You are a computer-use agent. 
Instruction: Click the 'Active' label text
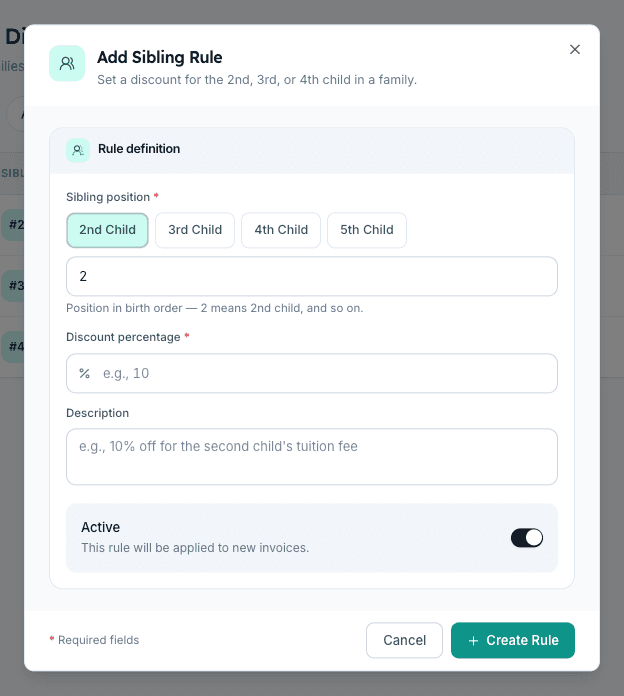(100, 527)
